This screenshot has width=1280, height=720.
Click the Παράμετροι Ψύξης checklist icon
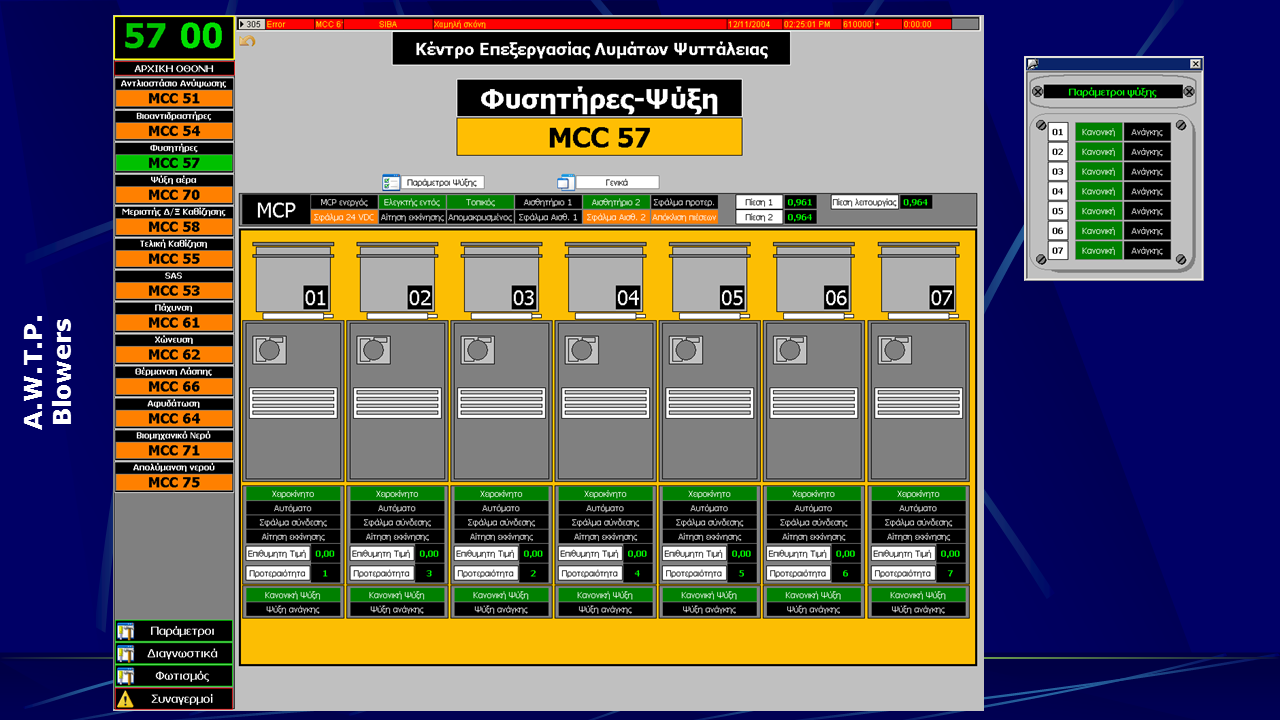pos(391,182)
